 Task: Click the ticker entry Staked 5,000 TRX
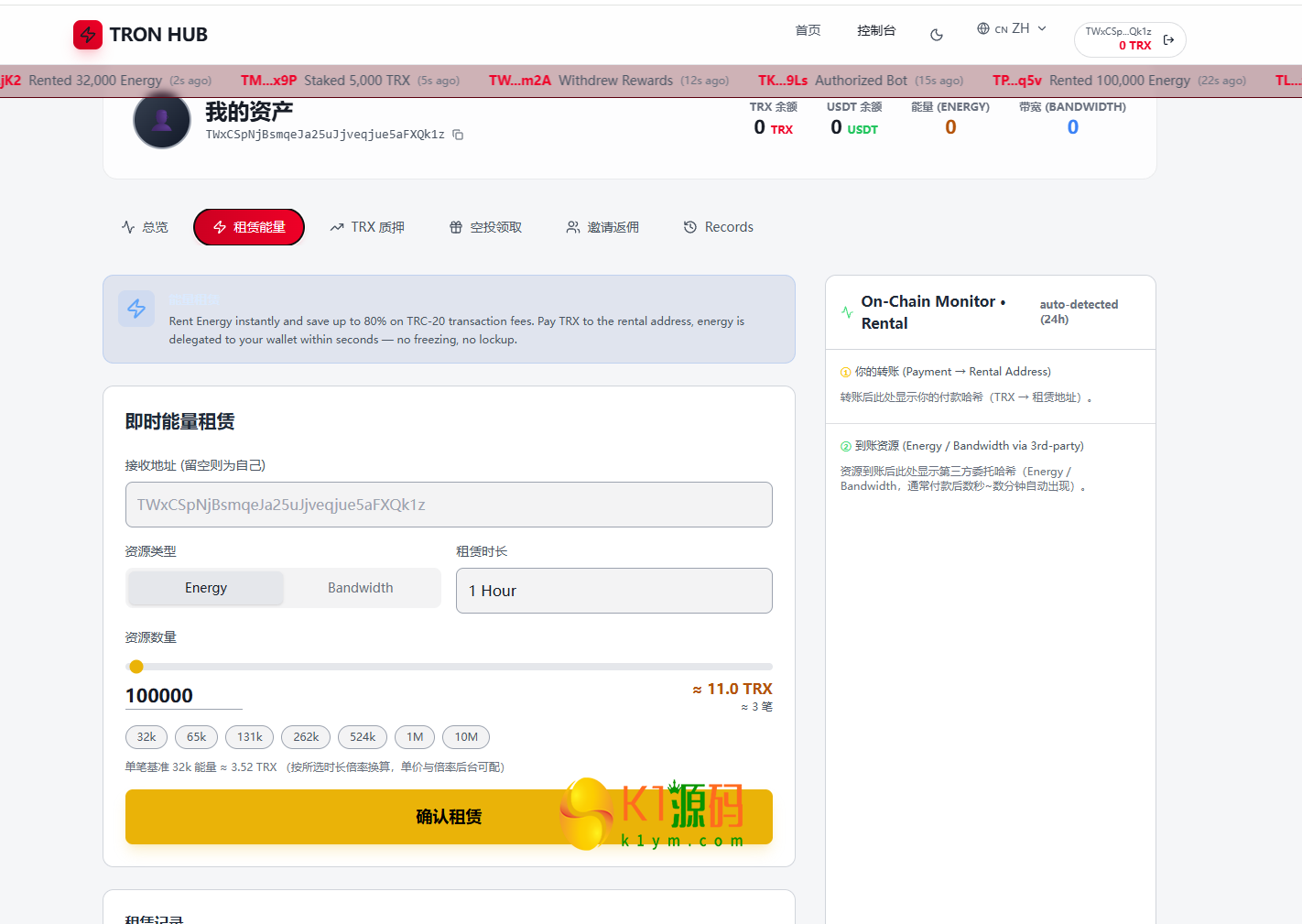pyautogui.click(x=357, y=81)
